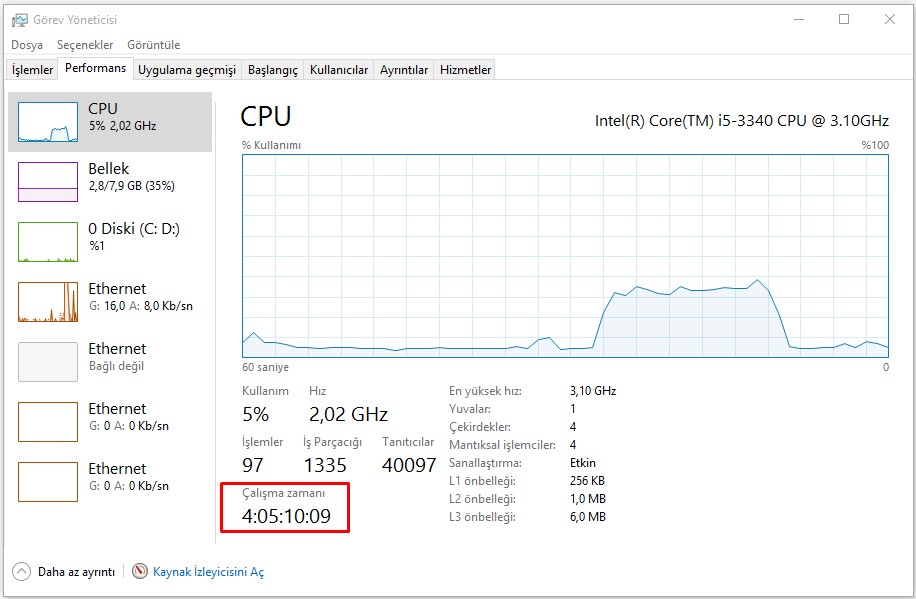Click the Daha az ayrıntı button text
916x599 pixels.
pos(76,572)
